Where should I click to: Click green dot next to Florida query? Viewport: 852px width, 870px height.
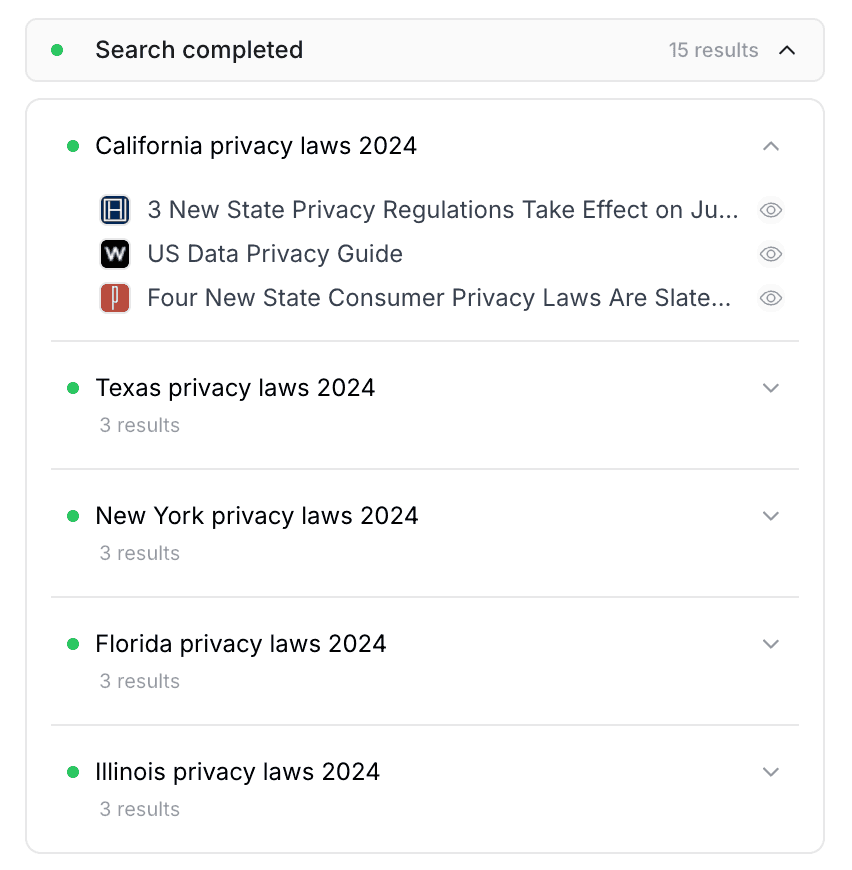[x=73, y=644]
